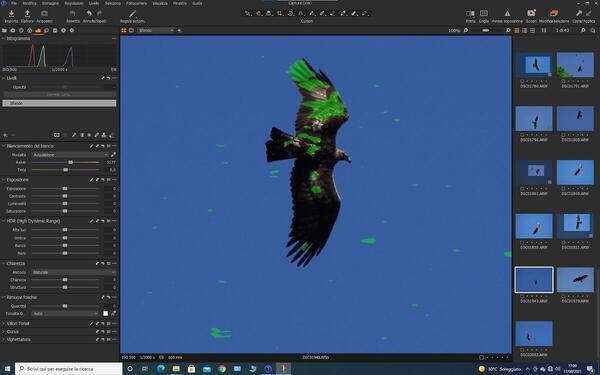Collapse the Bilanciamento del bianco panel
This screenshot has height=375, width=600.
tap(3, 146)
